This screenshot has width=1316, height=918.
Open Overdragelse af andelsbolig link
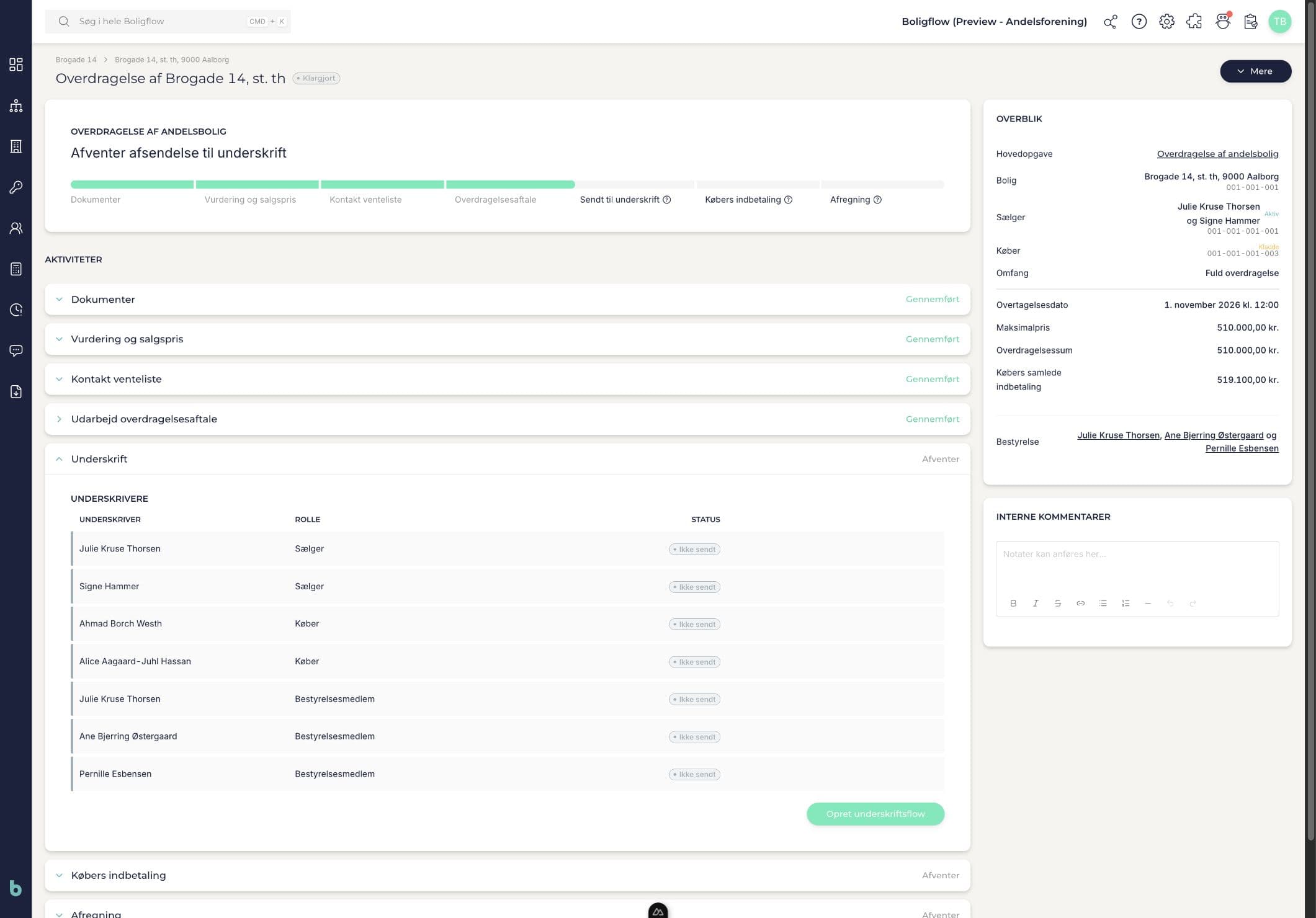1217,154
